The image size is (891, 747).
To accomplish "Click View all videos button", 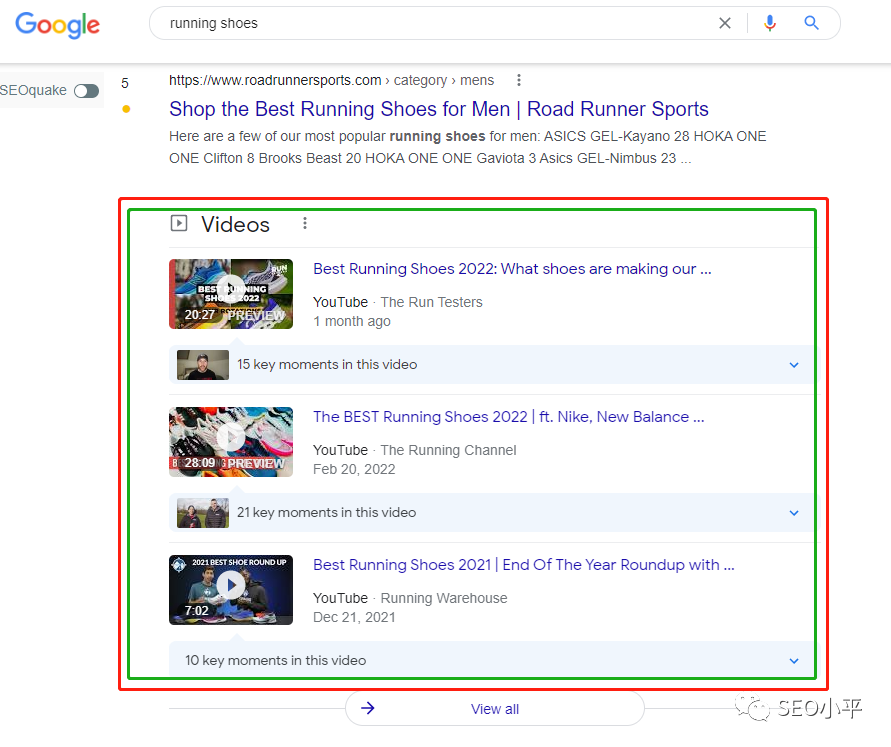I will point(494,708).
